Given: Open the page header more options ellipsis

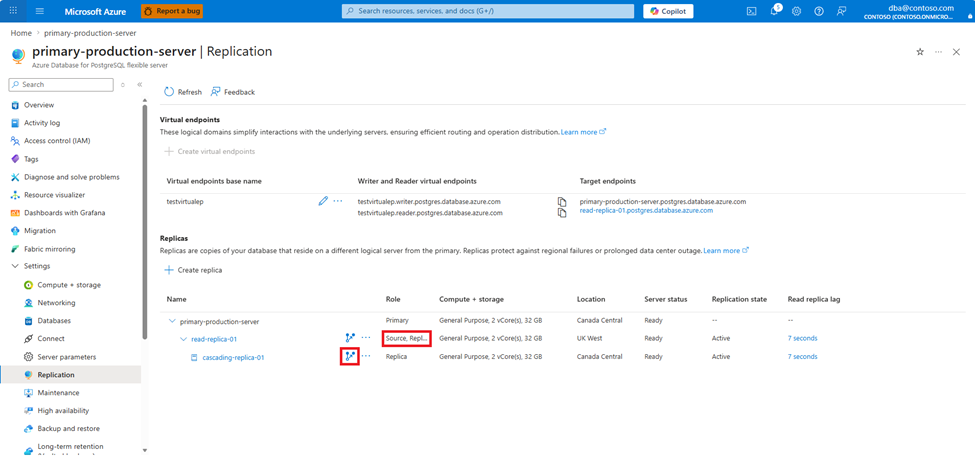Looking at the screenshot, I should tap(938, 52).
